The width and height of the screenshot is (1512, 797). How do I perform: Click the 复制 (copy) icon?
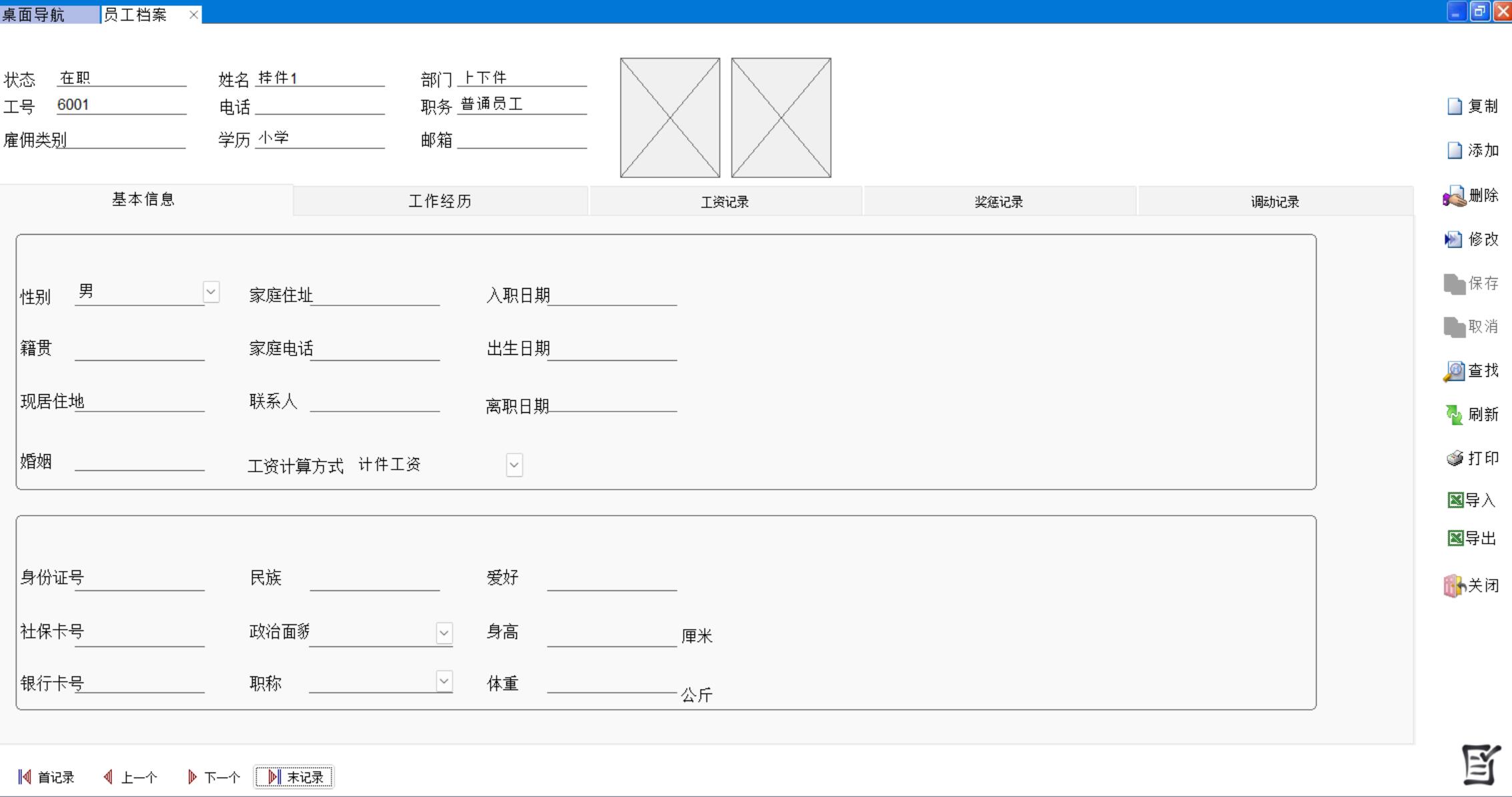pos(1455,107)
